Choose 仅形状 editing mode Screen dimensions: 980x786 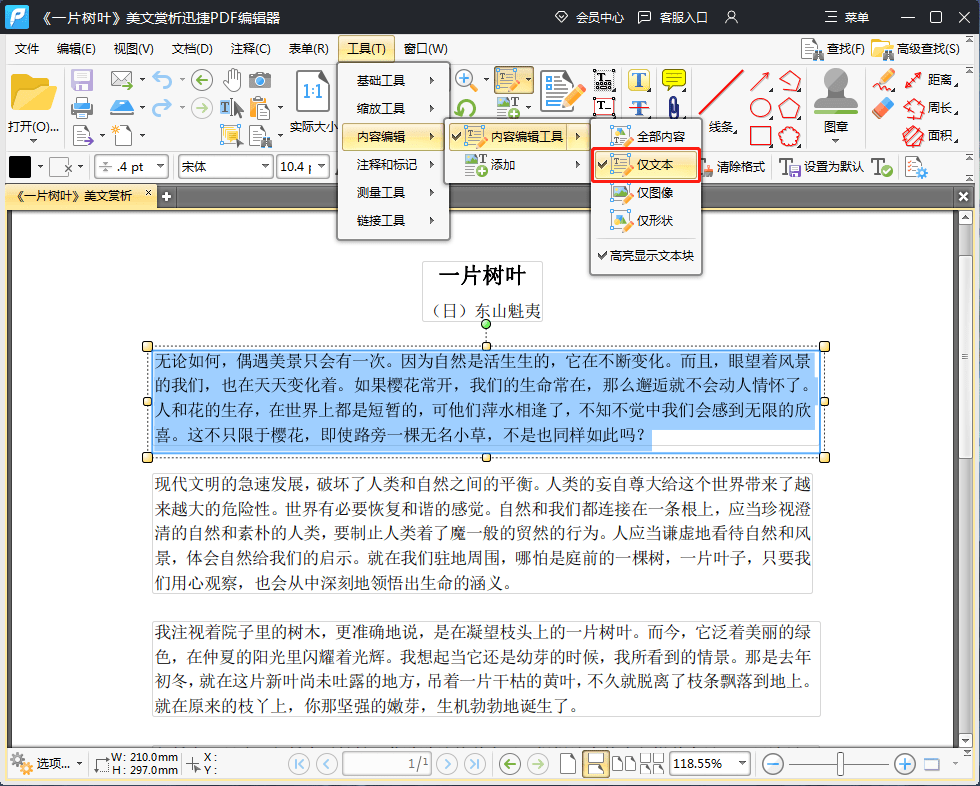coord(646,221)
